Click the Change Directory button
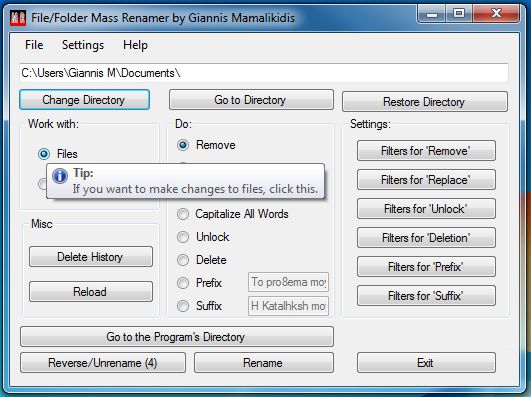Image resolution: width=531 pixels, height=397 pixels. [84, 100]
